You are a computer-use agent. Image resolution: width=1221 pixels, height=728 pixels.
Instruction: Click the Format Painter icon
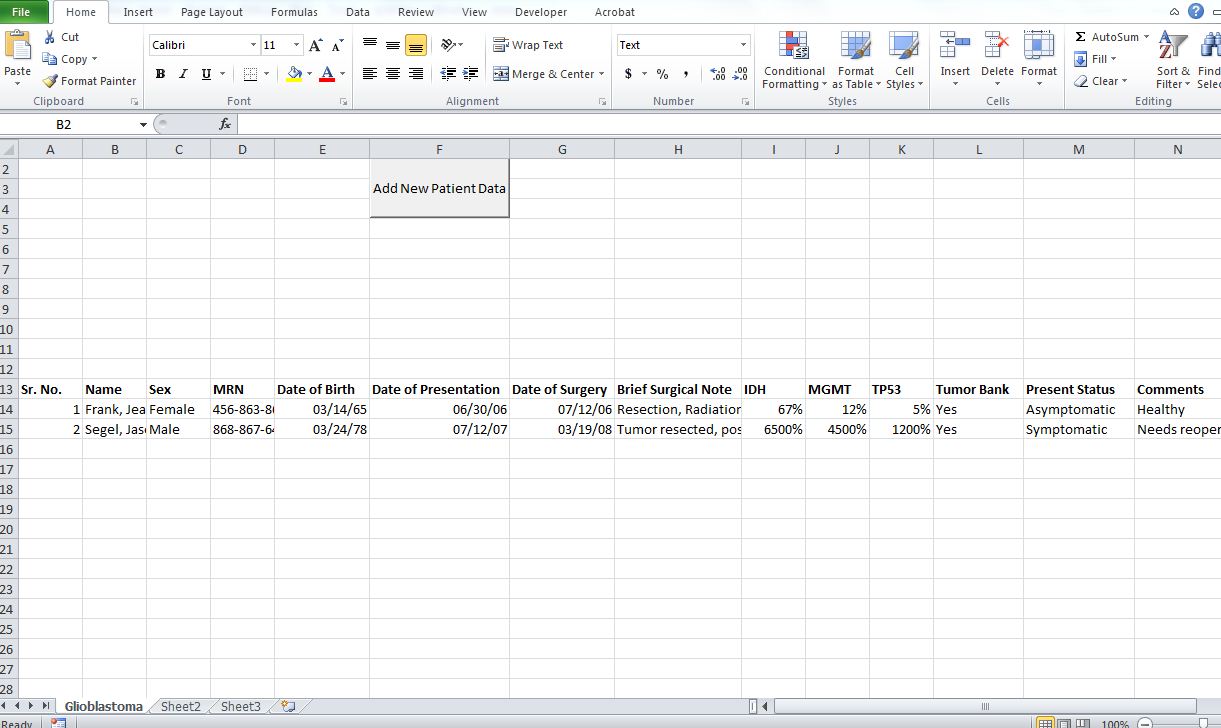tap(51, 81)
